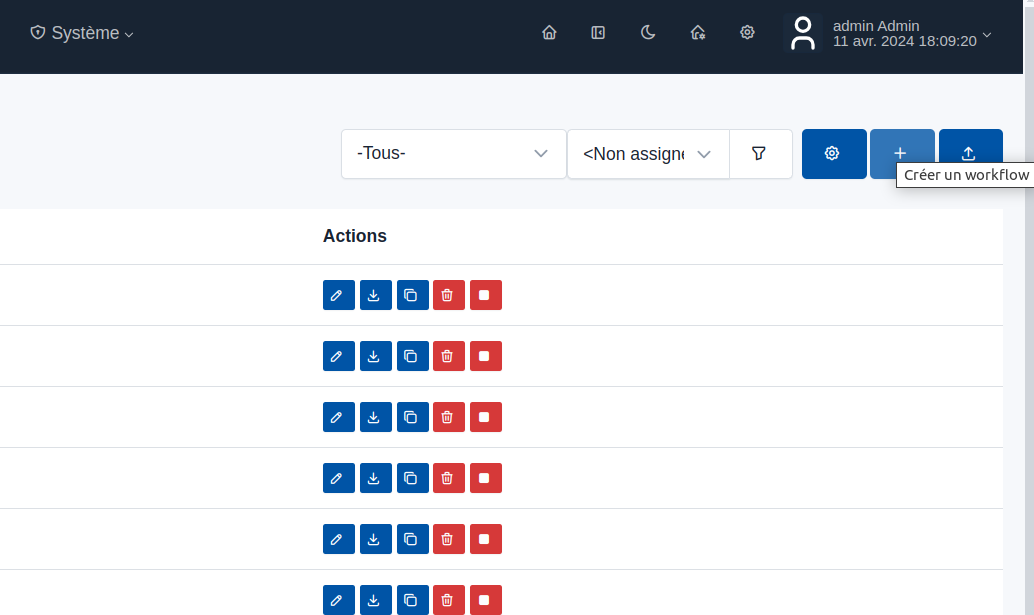The width and height of the screenshot is (1034, 615).
Task: Click admin Admin in the top bar
Action: click(876, 26)
